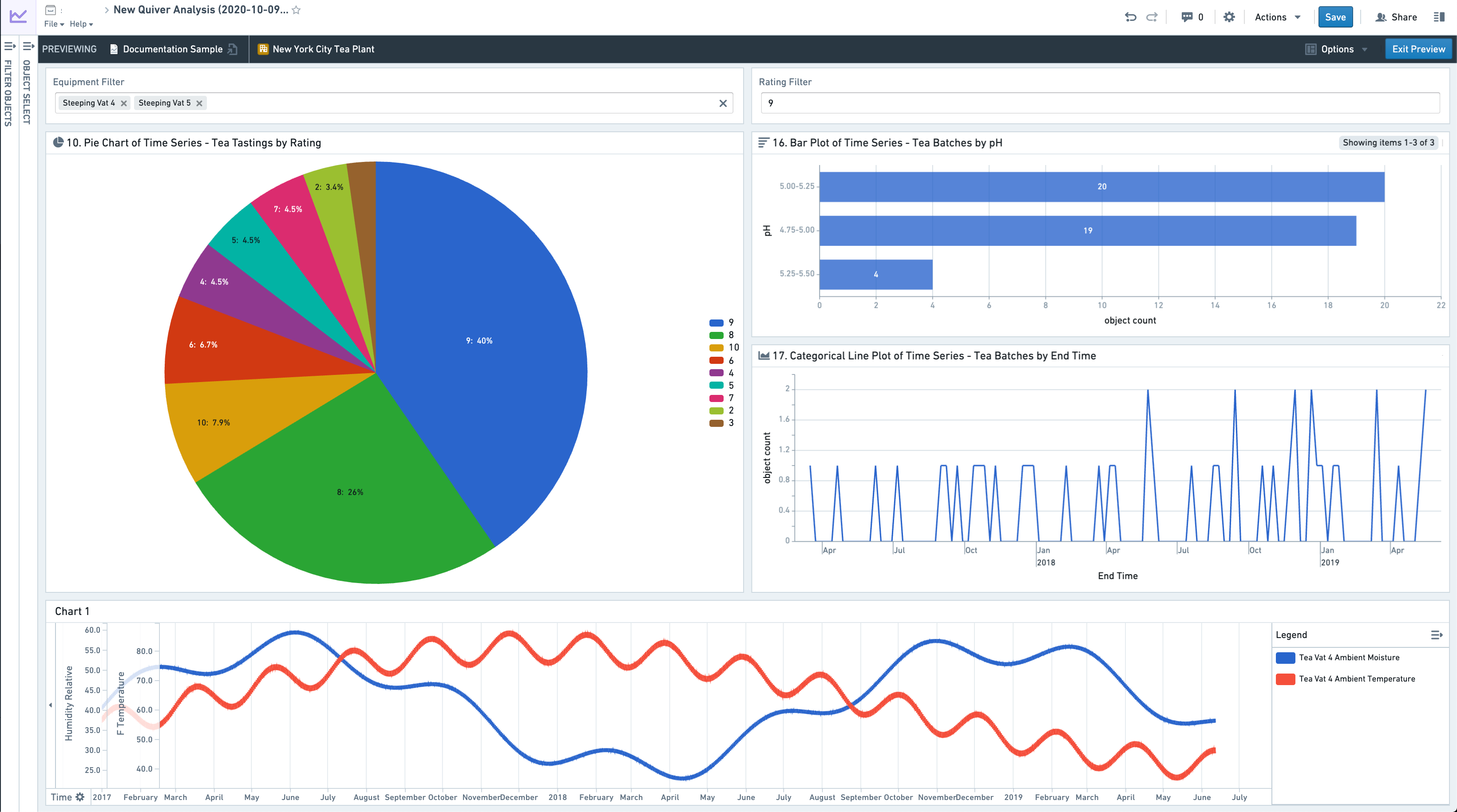The height and width of the screenshot is (812, 1457).
Task: Open the Time axis settings gear
Action: point(80,797)
